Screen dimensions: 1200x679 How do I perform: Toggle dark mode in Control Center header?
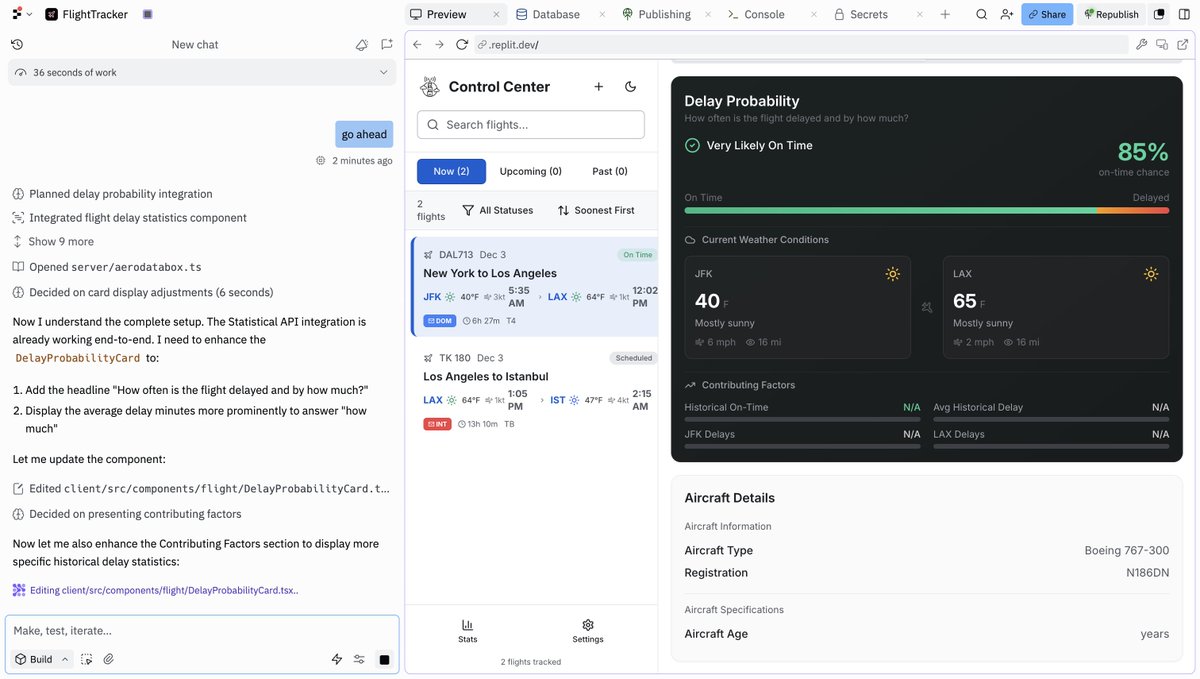[630, 87]
